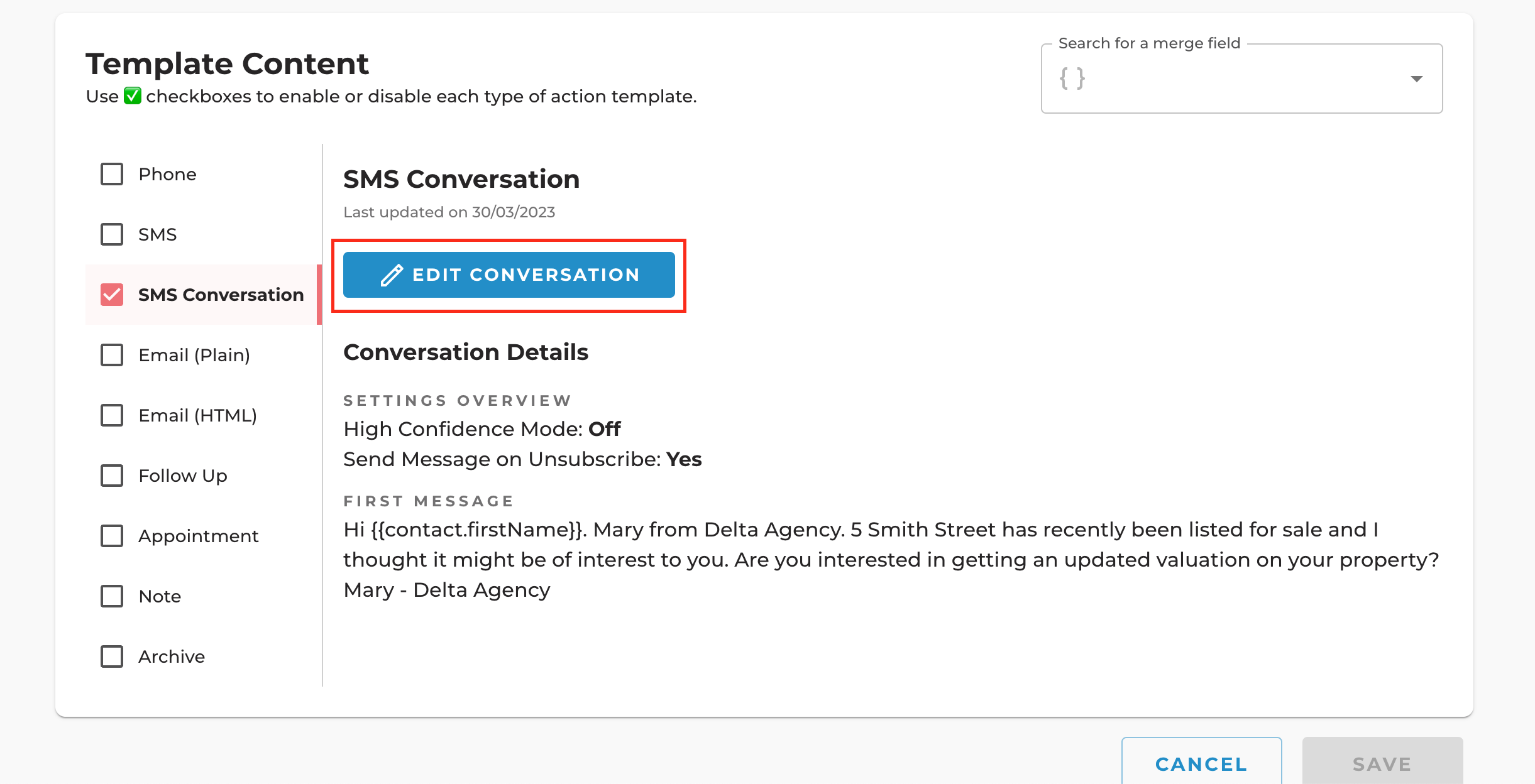Enable the Phone template checkbox
The height and width of the screenshot is (784, 1535).
pyautogui.click(x=112, y=174)
